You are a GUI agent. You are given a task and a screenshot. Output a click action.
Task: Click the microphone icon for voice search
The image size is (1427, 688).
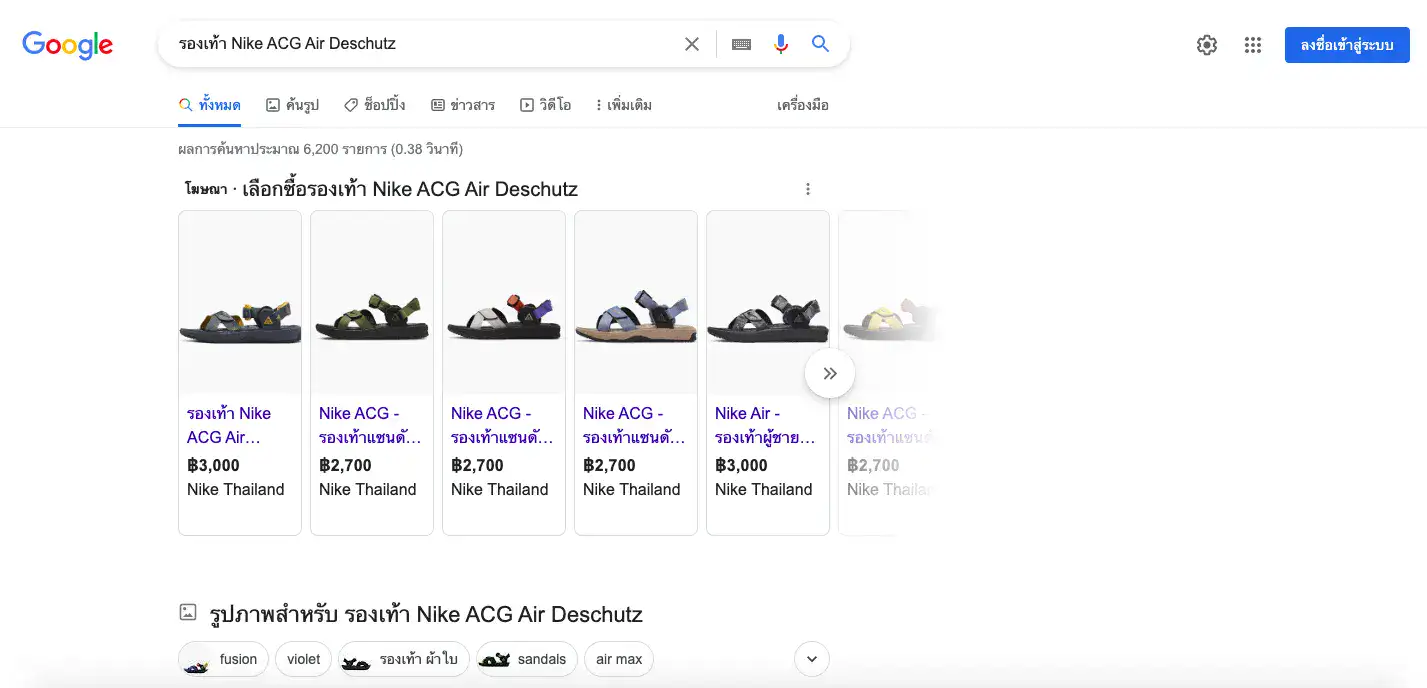(x=780, y=44)
